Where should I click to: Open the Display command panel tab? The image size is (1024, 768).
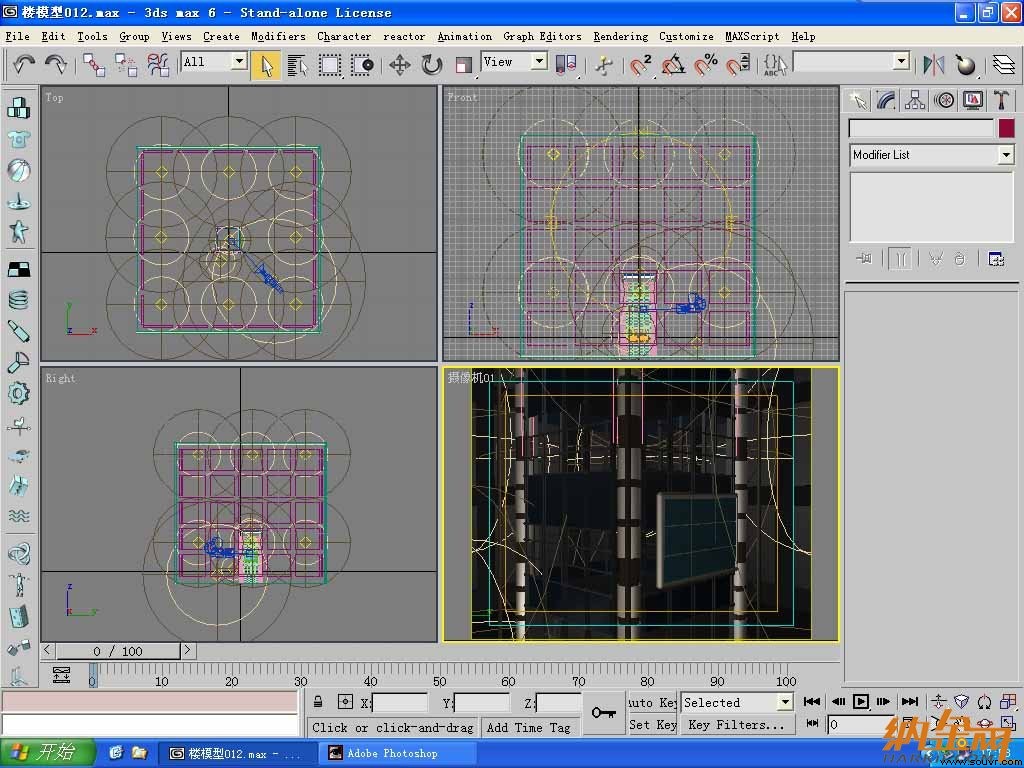(972, 100)
